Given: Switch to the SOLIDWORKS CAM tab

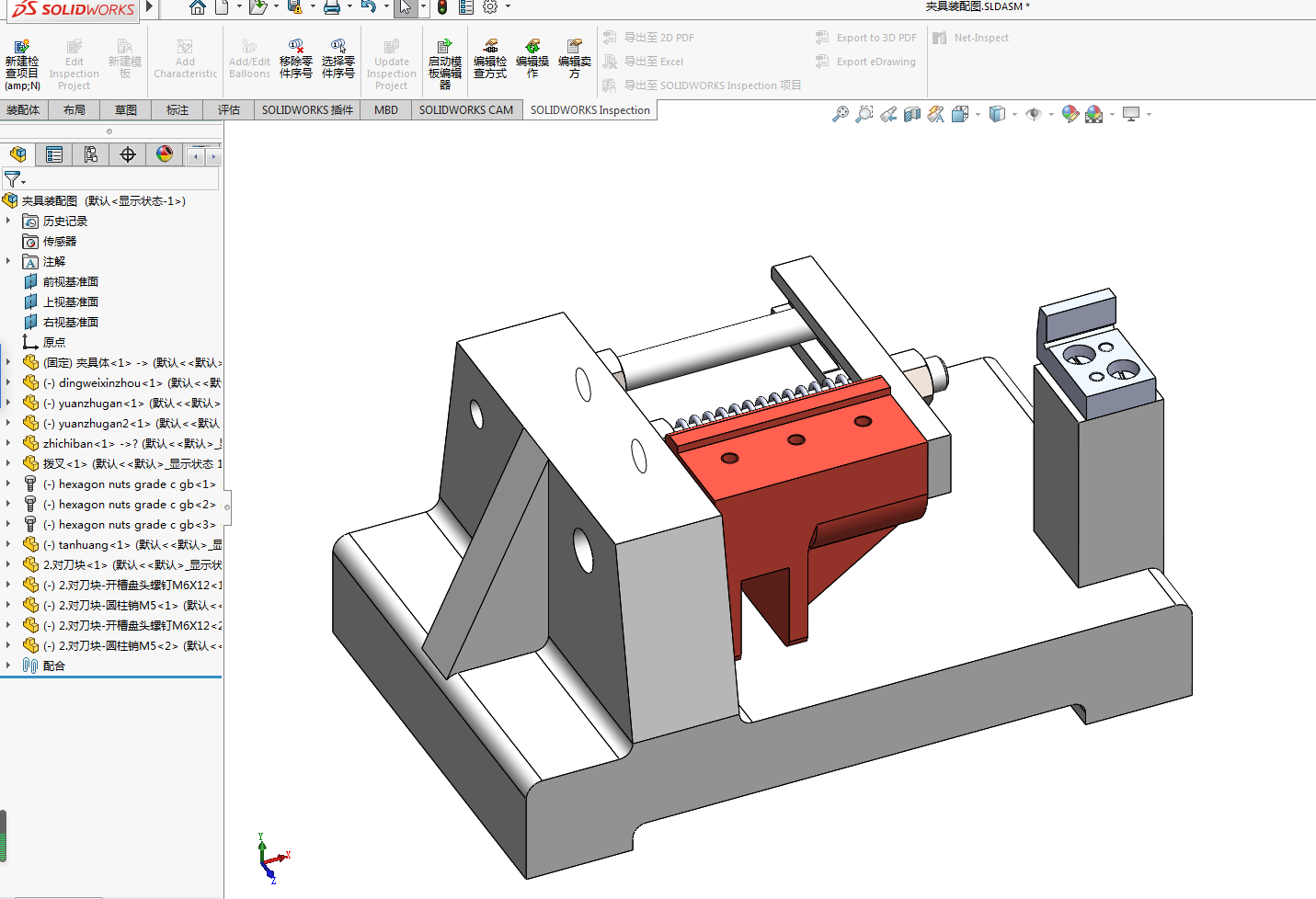Looking at the screenshot, I should [466, 110].
